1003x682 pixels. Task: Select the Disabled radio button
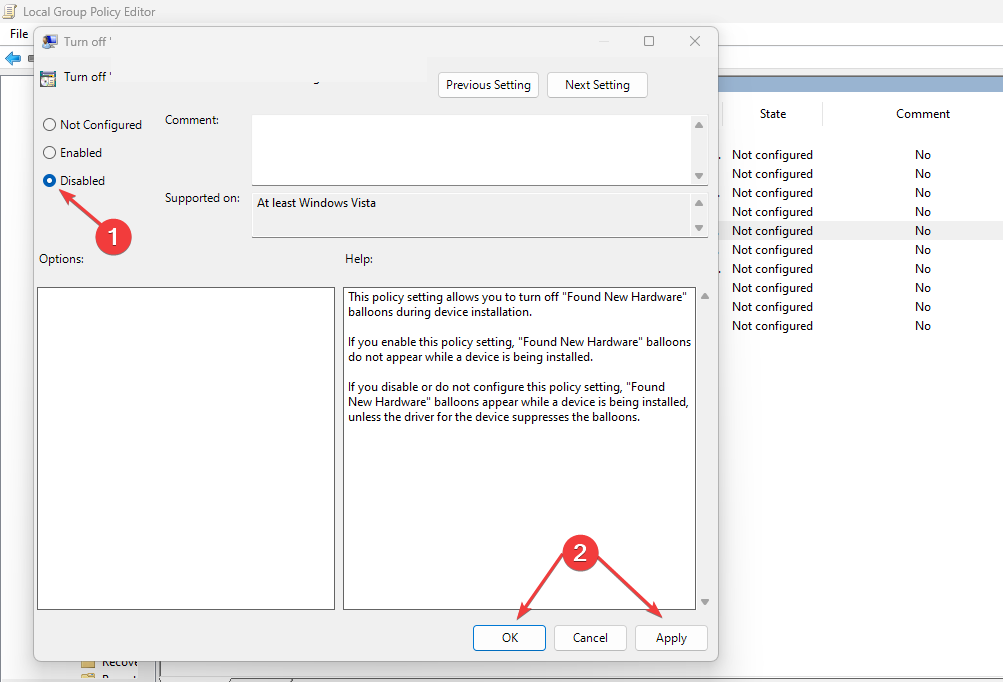pyautogui.click(x=49, y=181)
